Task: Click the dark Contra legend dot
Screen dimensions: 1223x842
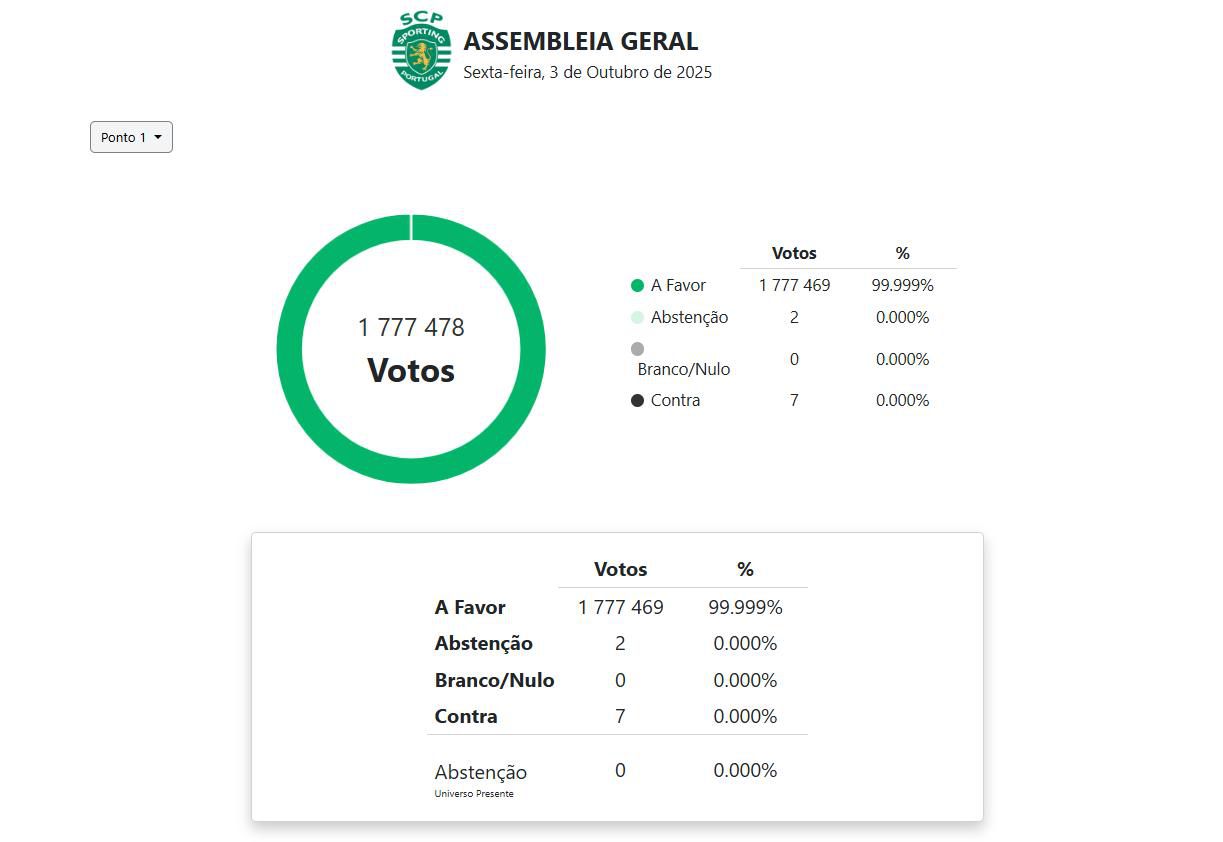Action: pos(637,401)
